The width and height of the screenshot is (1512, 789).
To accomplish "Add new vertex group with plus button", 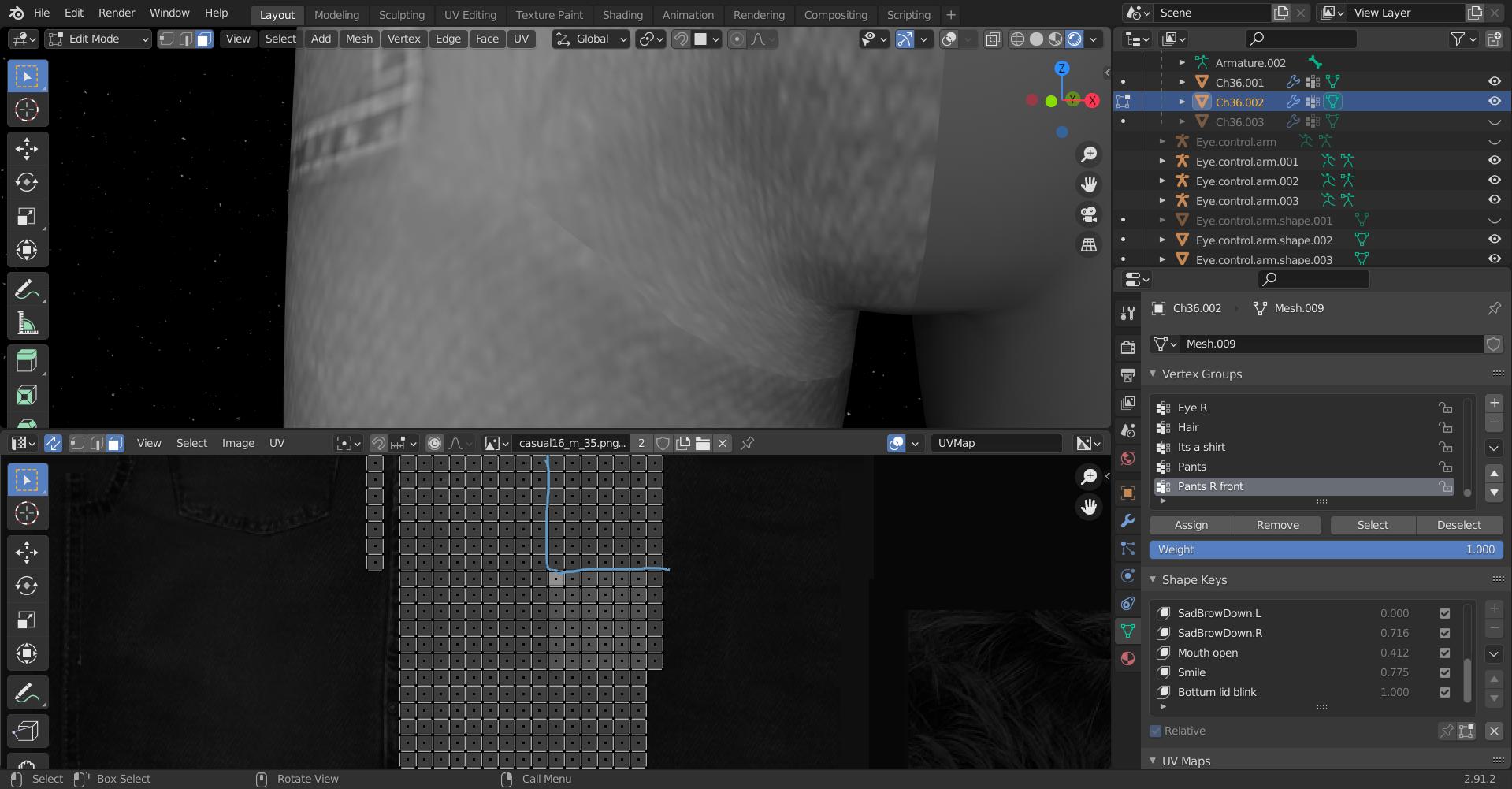I will pyautogui.click(x=1494, y=403).
